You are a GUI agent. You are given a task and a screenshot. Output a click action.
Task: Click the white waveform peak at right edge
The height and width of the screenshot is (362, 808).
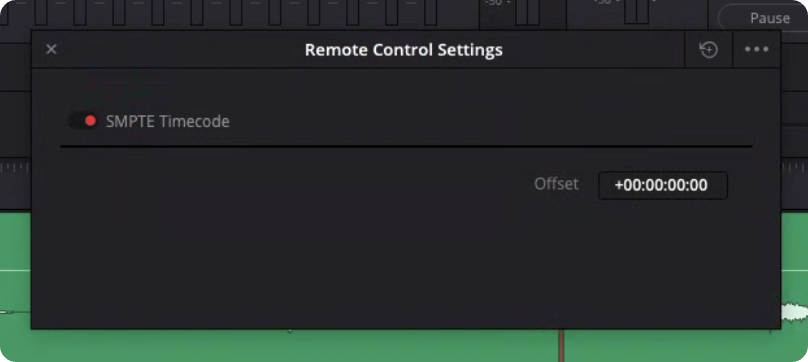[x=794, y=312]
